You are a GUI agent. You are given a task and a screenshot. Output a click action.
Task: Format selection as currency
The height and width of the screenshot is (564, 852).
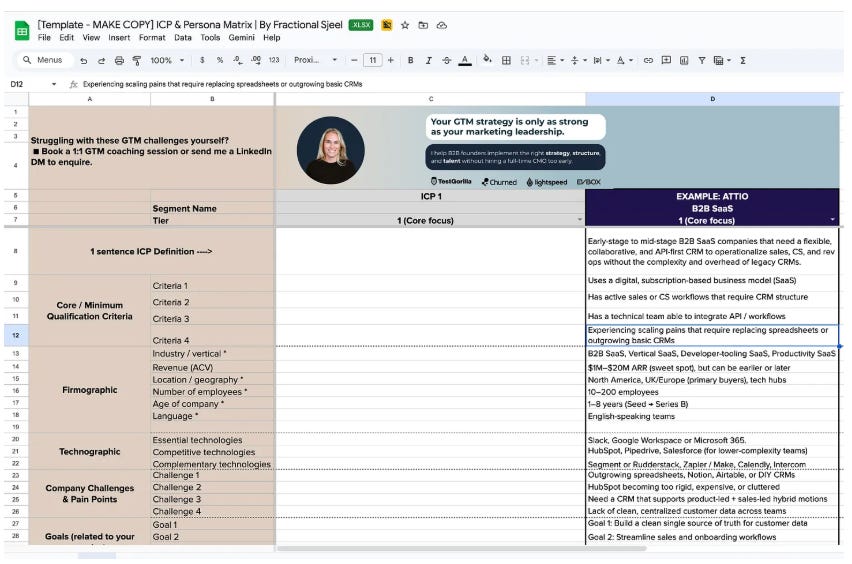tap(202, 60)
